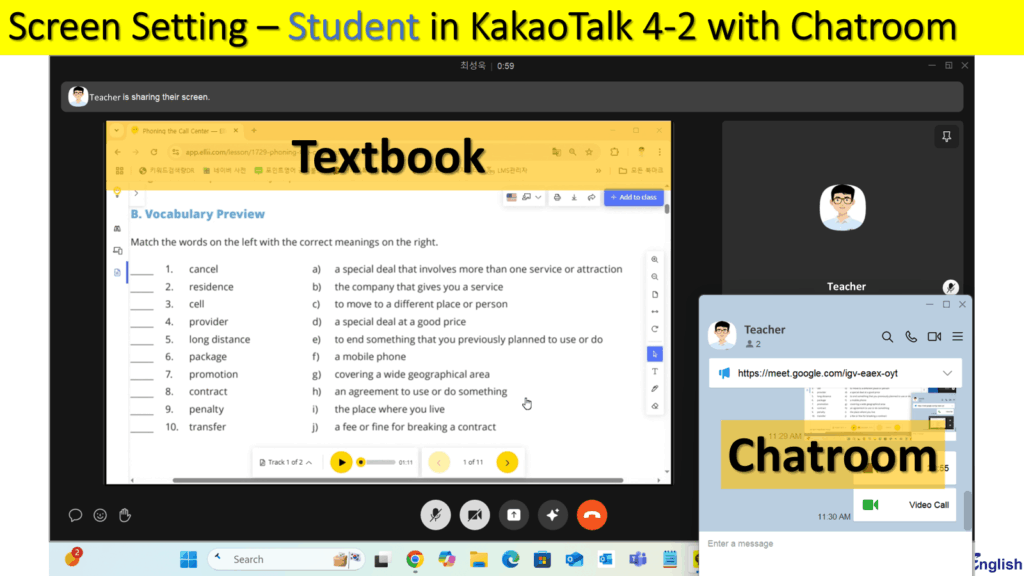Click Teacher profile avatar in chatroom header
This screenshot has height=576, width=1024.
click(x=722, y=335)
